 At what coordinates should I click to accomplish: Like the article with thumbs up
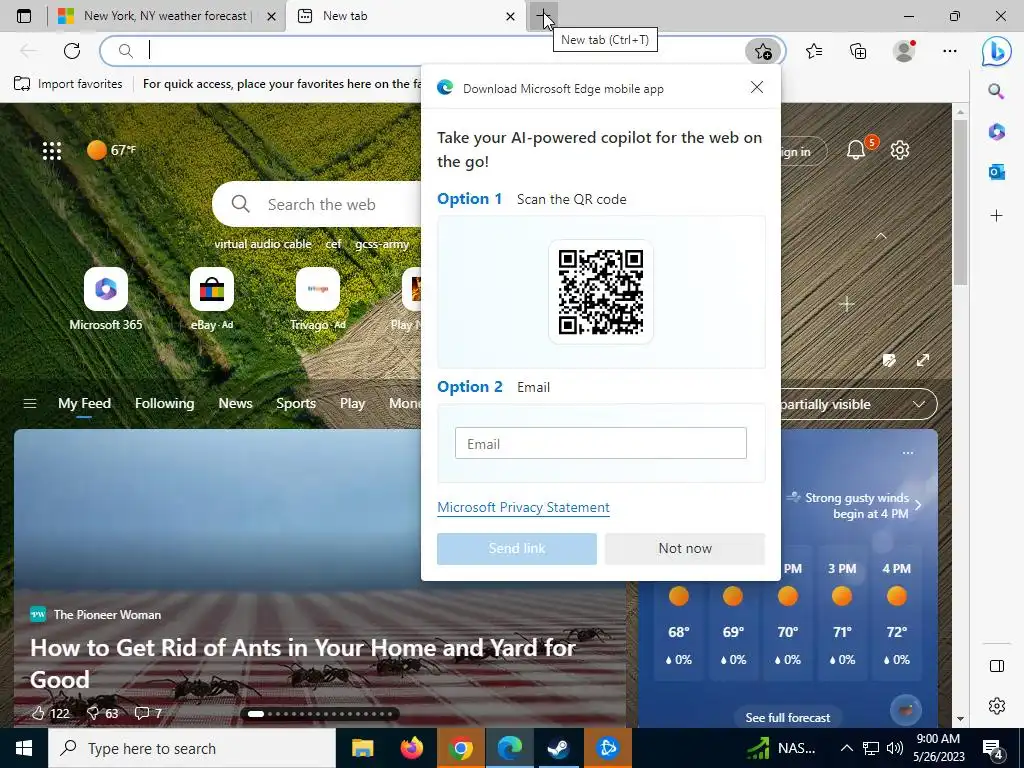point(39,713)
